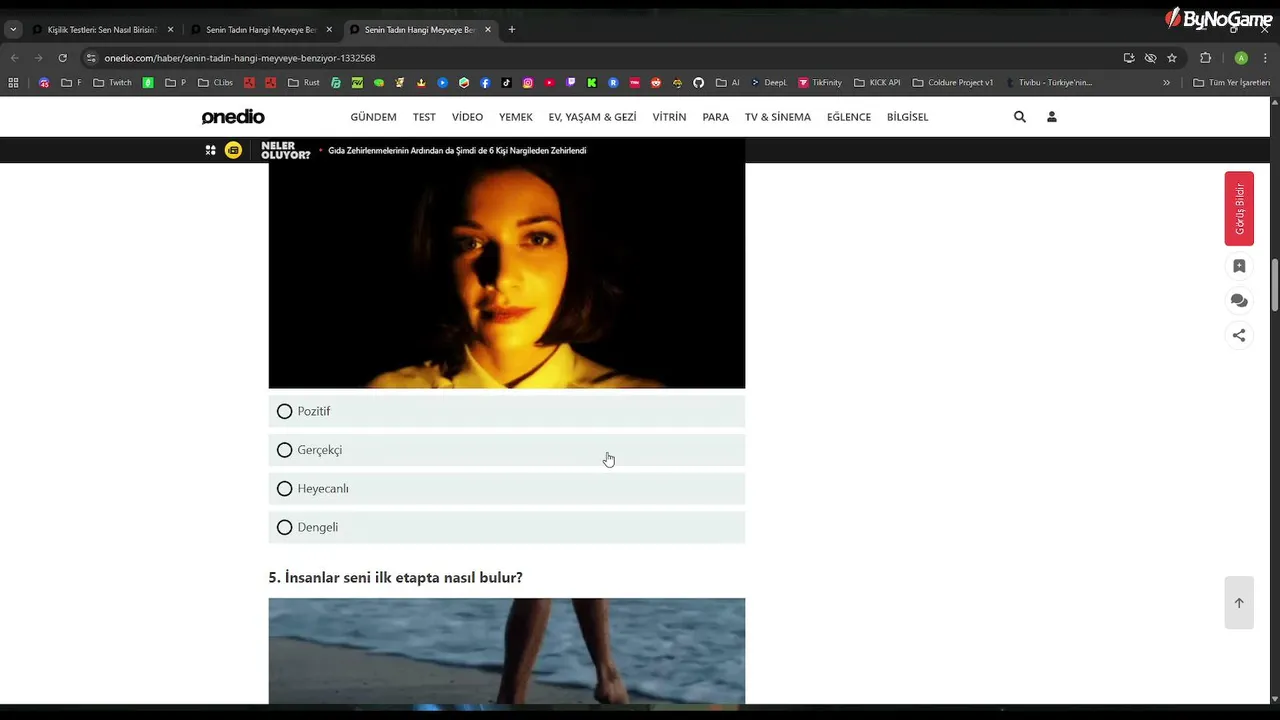Open the user profile icon in header
The width and height of the screenshot is (1280, 720).
[1052, 117]
